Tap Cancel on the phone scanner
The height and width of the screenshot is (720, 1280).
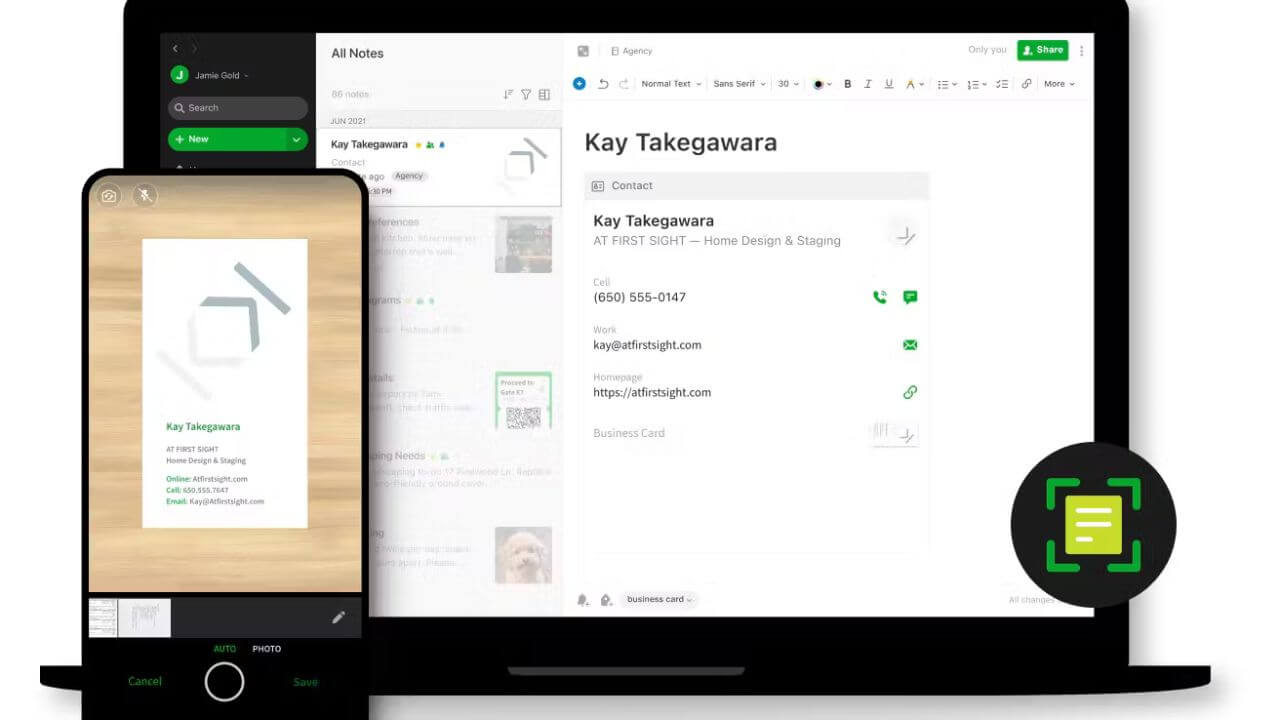(145, 681)
